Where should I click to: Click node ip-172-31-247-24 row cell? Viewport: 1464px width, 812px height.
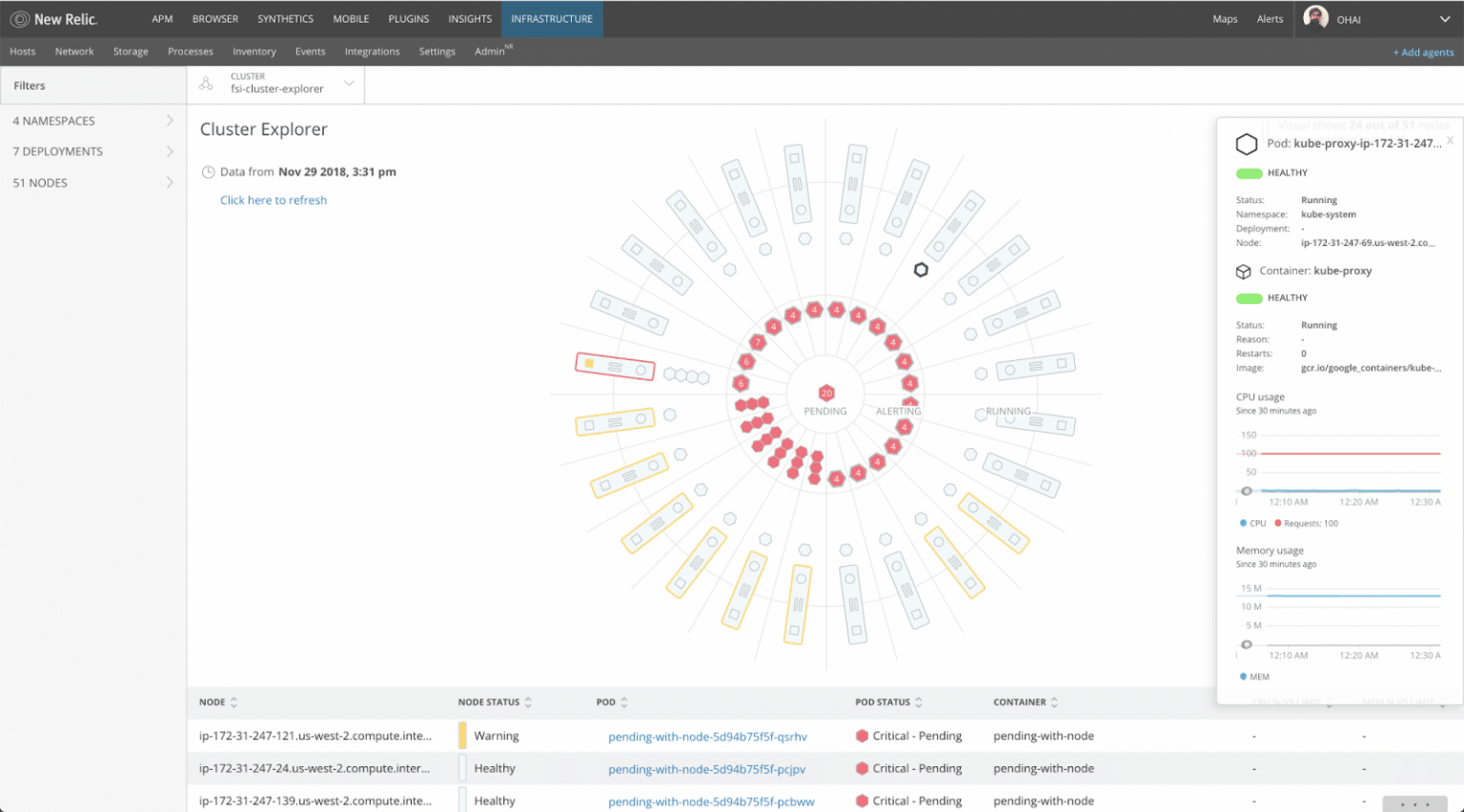315,768
